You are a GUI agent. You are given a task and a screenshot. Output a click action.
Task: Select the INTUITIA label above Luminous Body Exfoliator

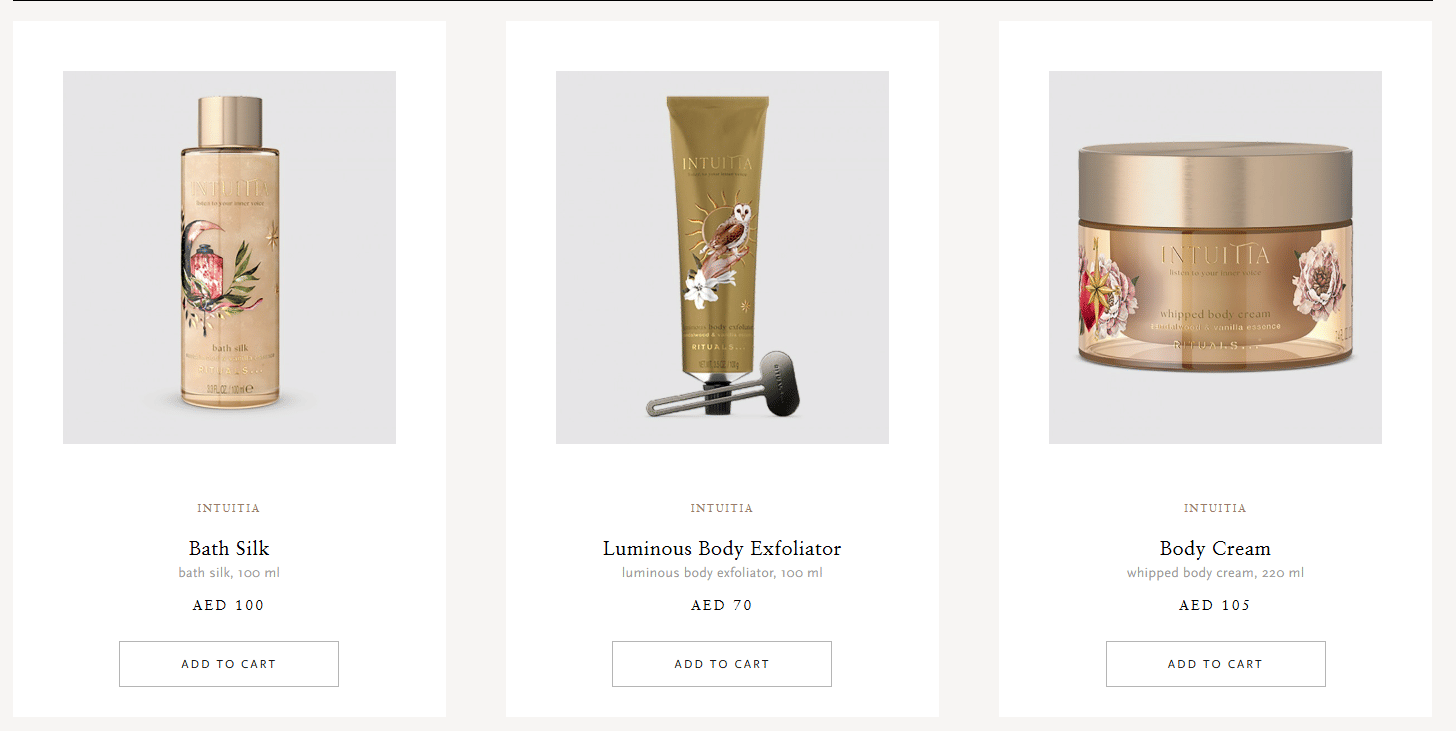[722, 508]
